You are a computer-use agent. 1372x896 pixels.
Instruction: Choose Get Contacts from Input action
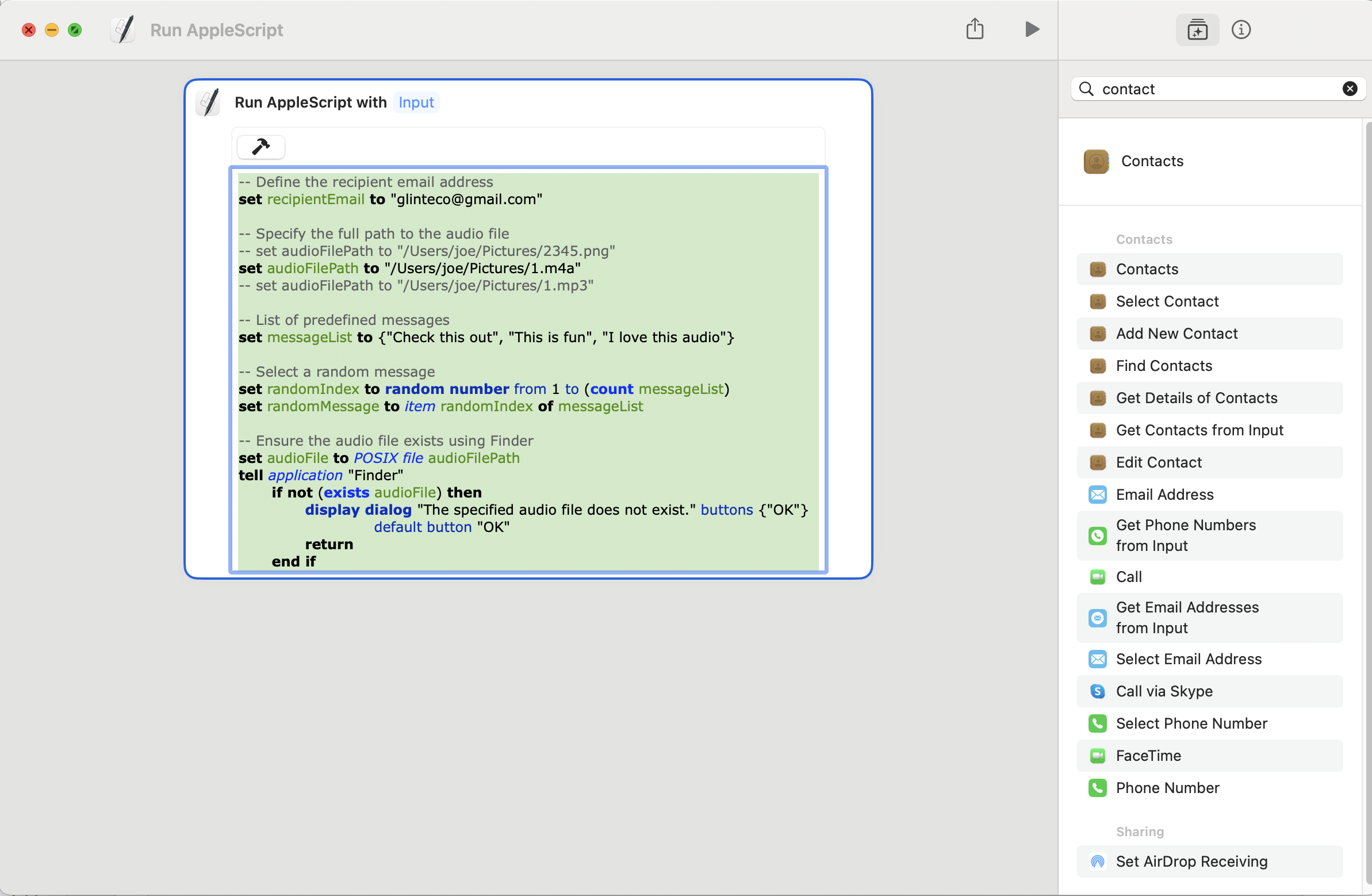point(1209,431)
